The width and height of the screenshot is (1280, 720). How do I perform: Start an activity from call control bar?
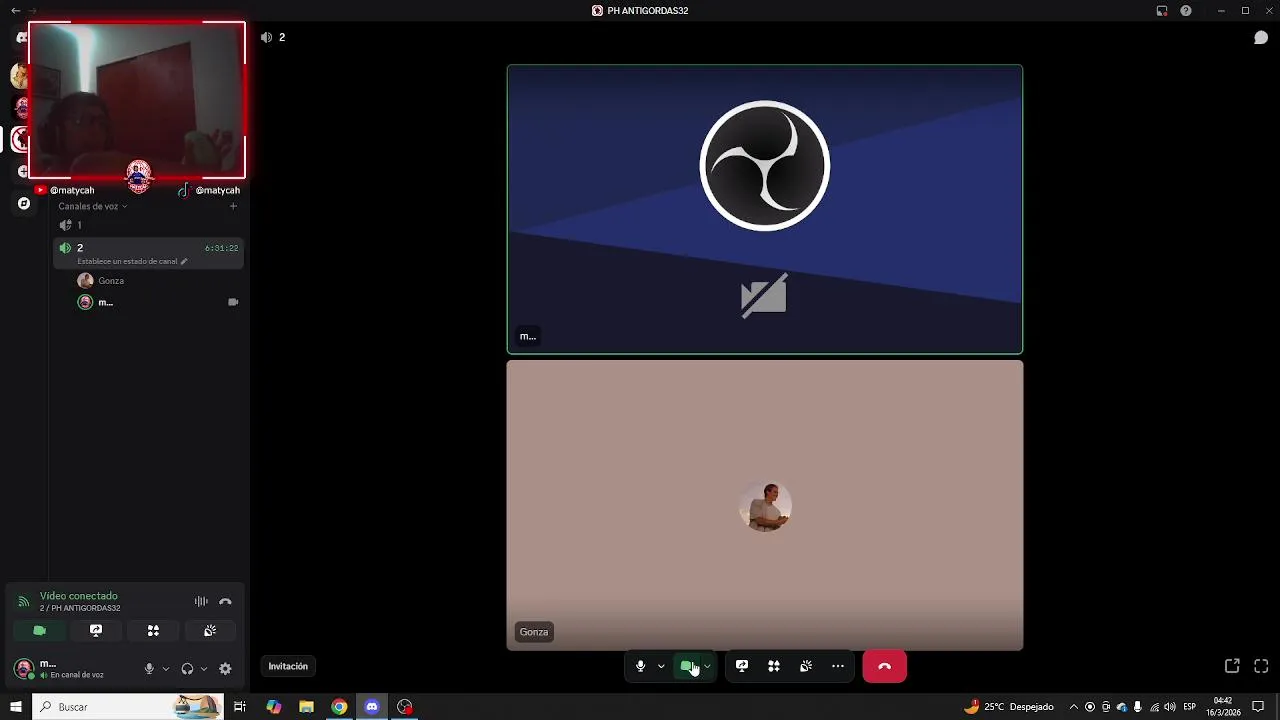pos(774,666)
